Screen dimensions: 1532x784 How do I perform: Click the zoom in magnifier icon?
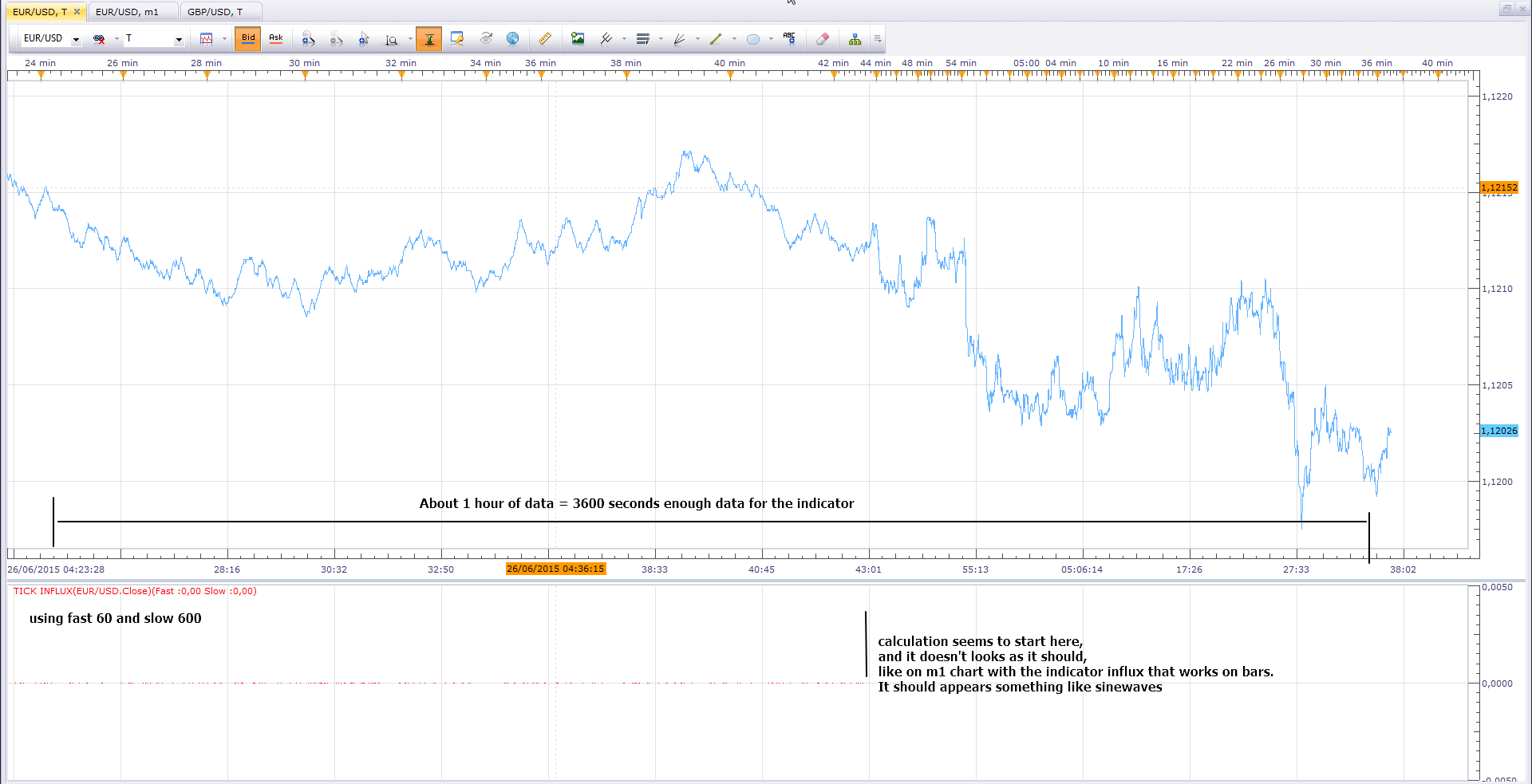pyautogui.click(x=309, y=38)
